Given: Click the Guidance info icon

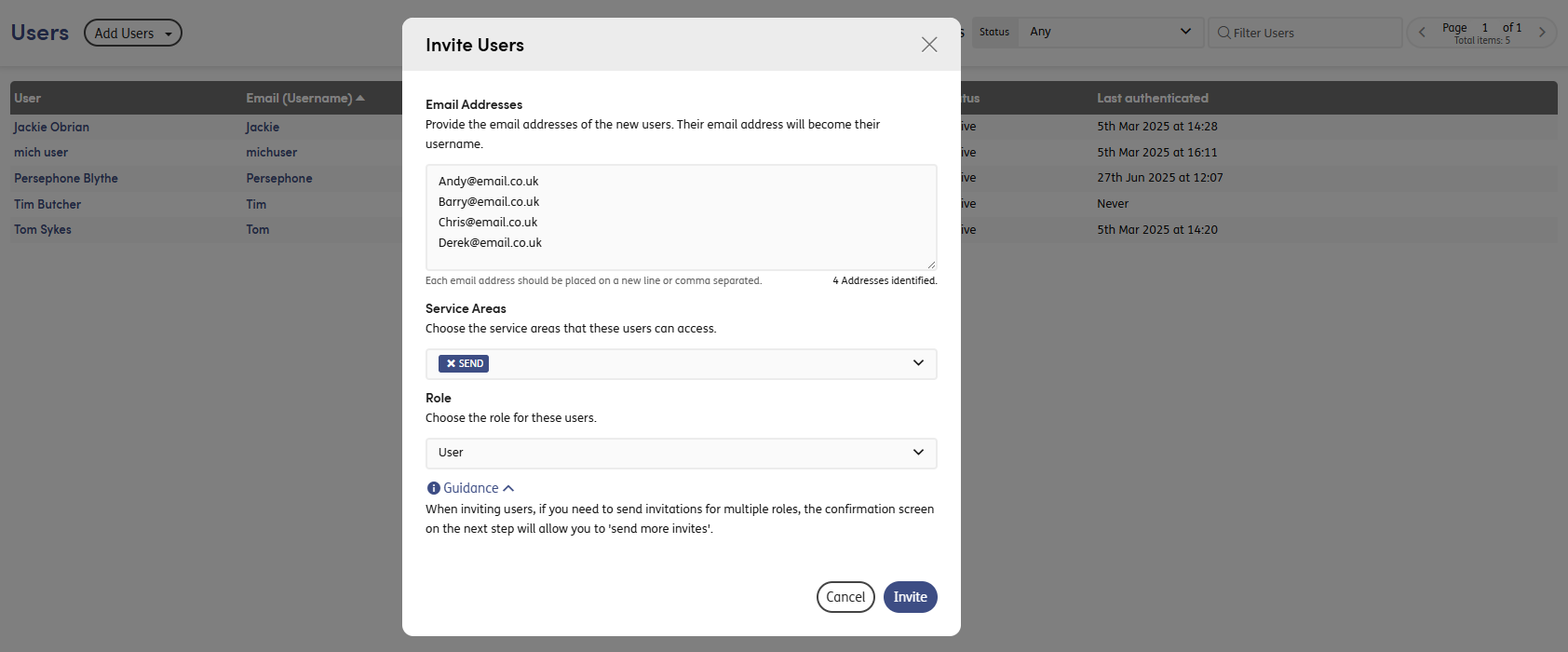Looking at the screenshot, I should click(433, 489).
